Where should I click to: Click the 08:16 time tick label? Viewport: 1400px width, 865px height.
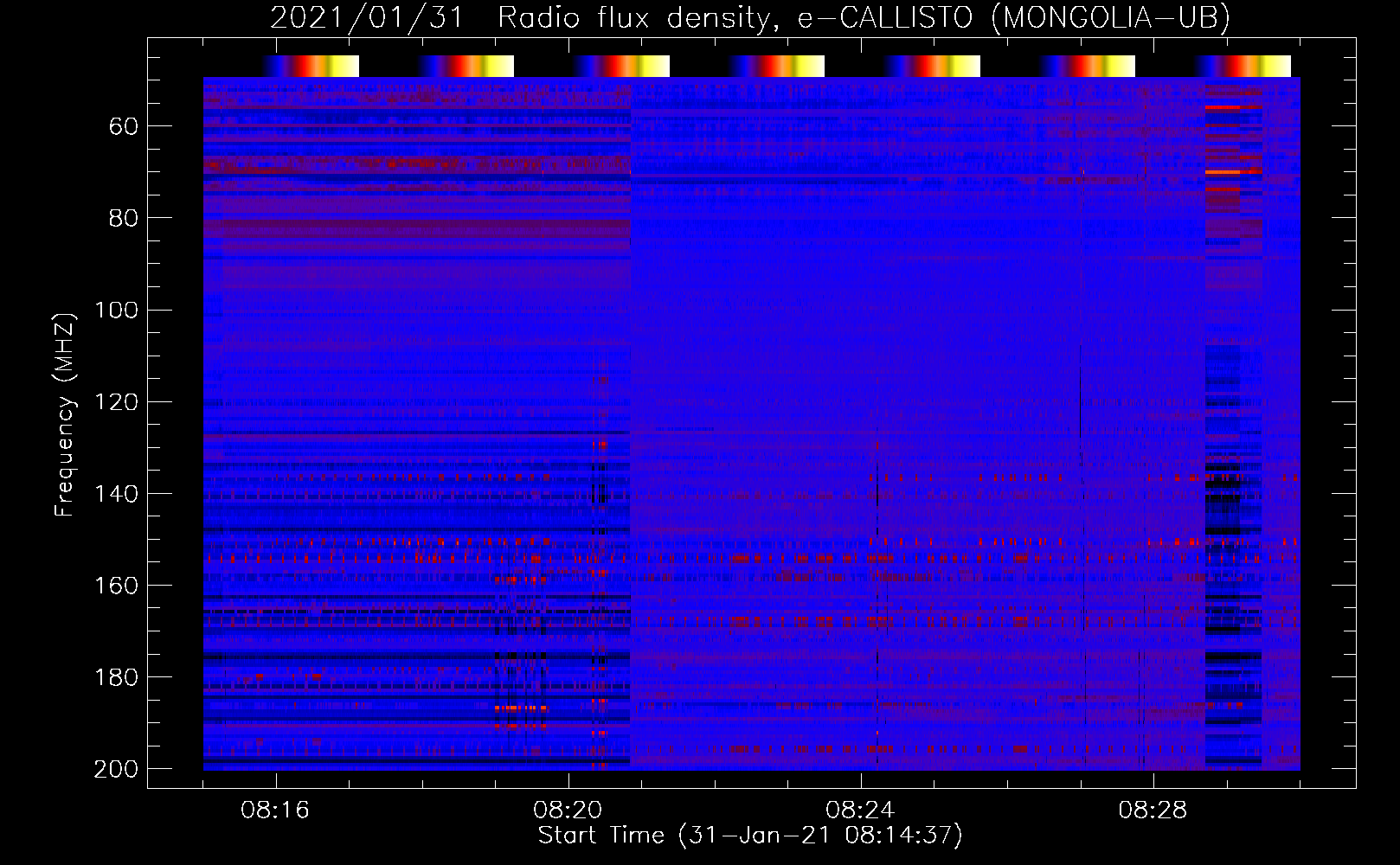coord(275,811)
